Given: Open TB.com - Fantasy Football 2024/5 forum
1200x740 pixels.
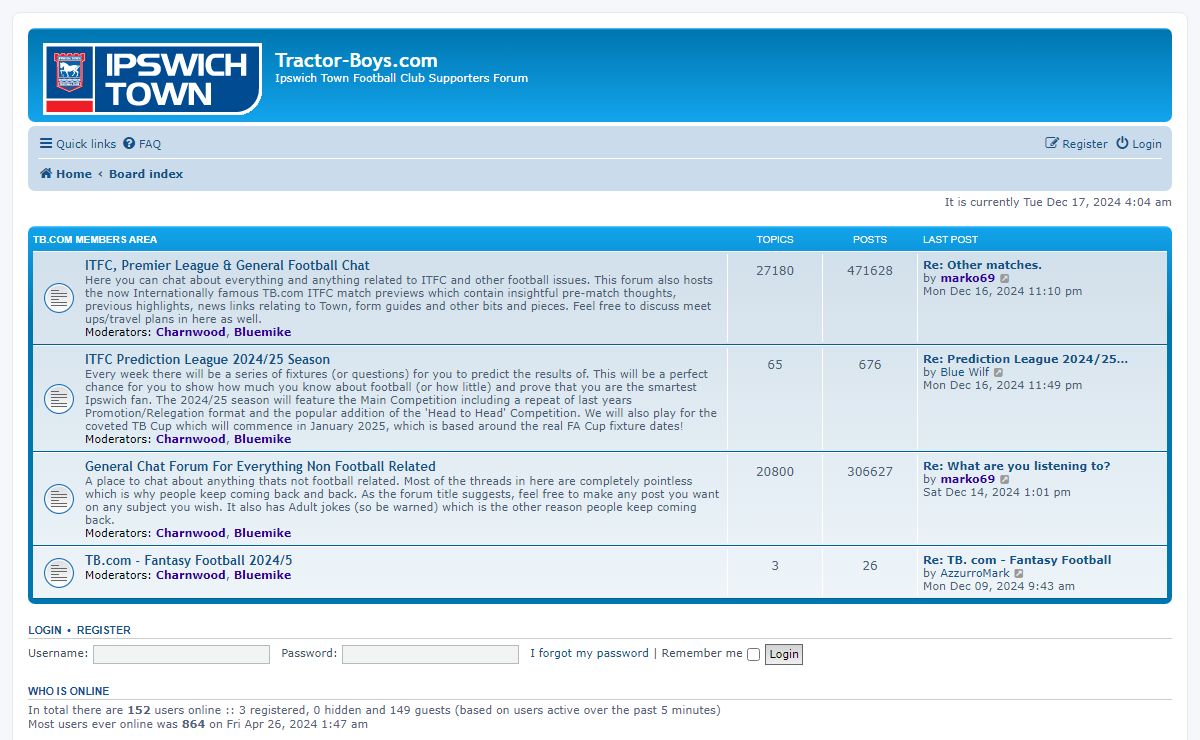Looking at the screenshot, I should tap(189, 560).
